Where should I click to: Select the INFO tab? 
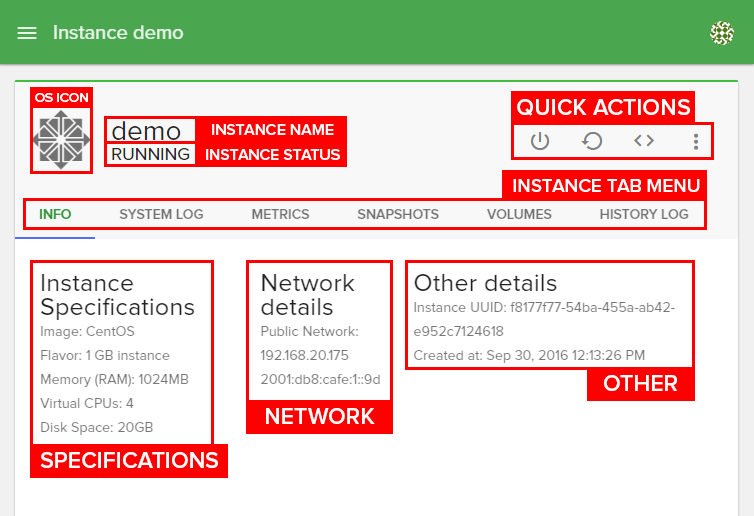pos(55,214)
